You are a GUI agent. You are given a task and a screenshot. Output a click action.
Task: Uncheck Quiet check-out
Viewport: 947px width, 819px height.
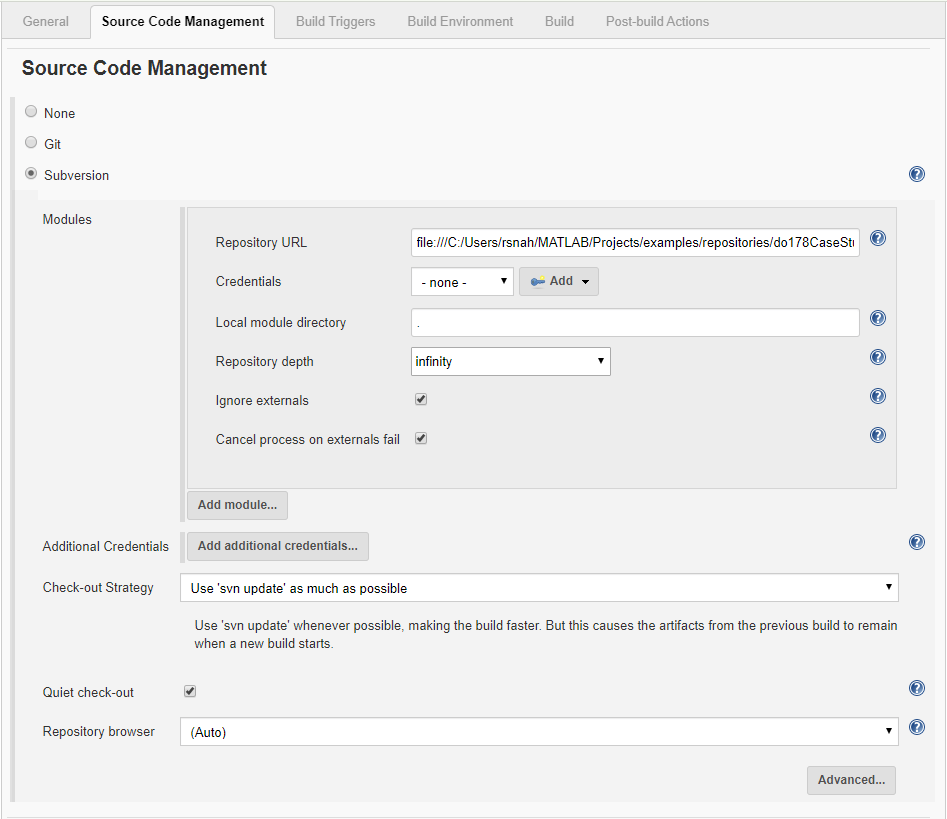[x=189, y=690]
